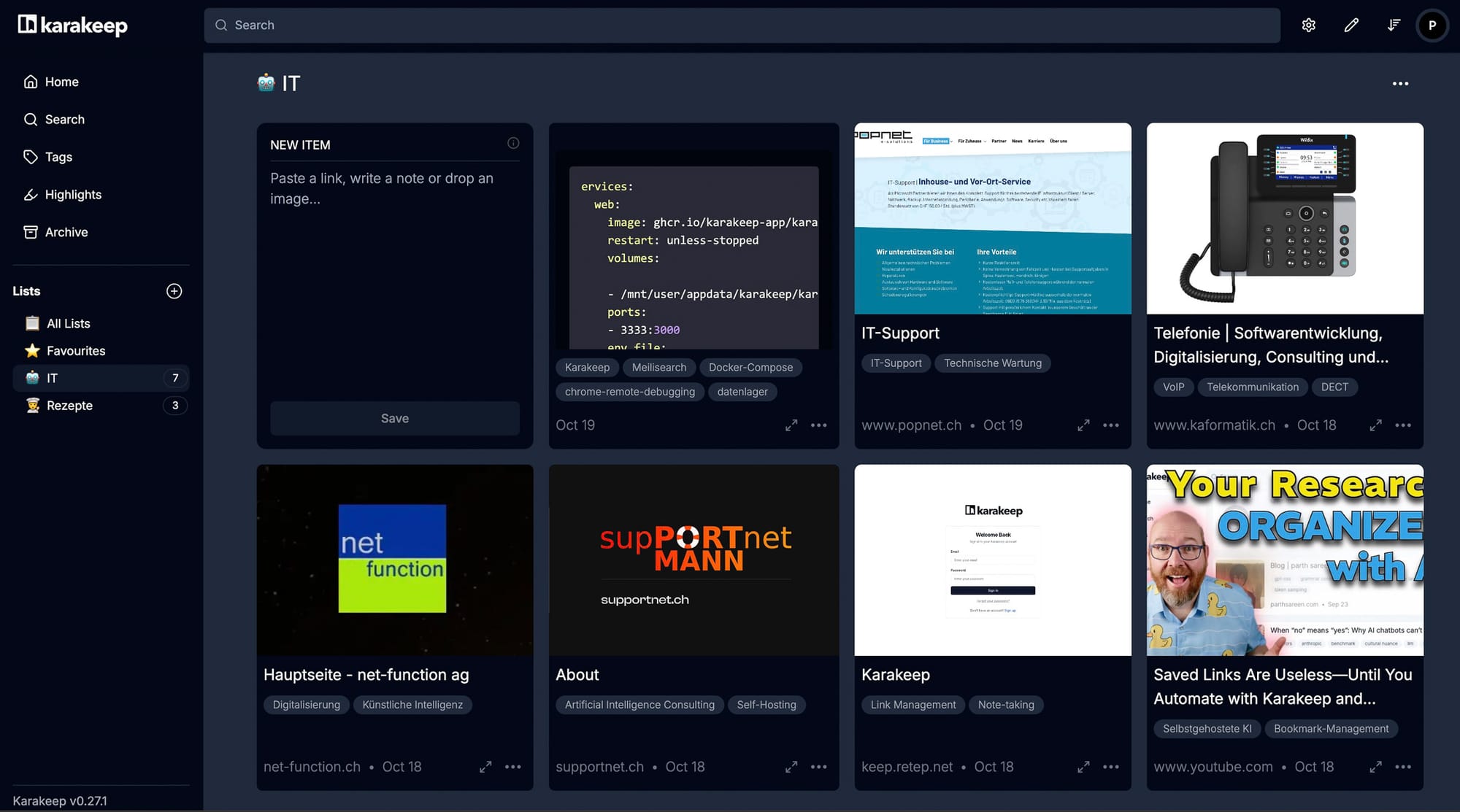
Task: Select the Rezepte list
Action: point(69,406)
